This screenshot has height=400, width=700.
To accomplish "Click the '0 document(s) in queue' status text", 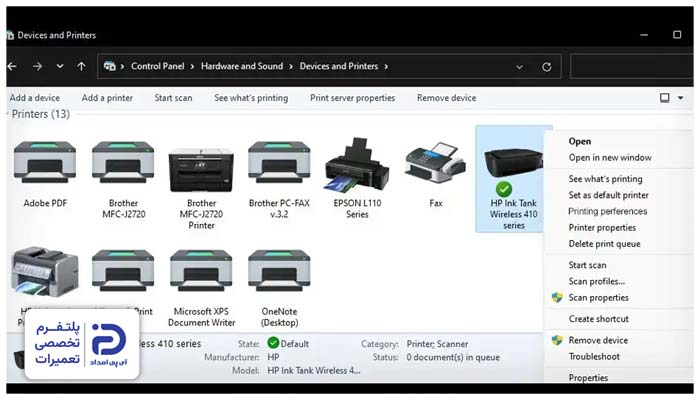I will click(x=453, y=357).
